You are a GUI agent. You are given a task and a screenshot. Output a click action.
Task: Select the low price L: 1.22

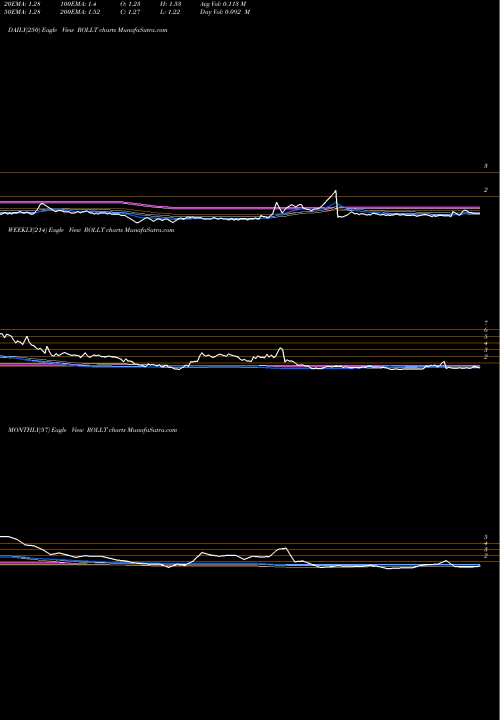170,12
